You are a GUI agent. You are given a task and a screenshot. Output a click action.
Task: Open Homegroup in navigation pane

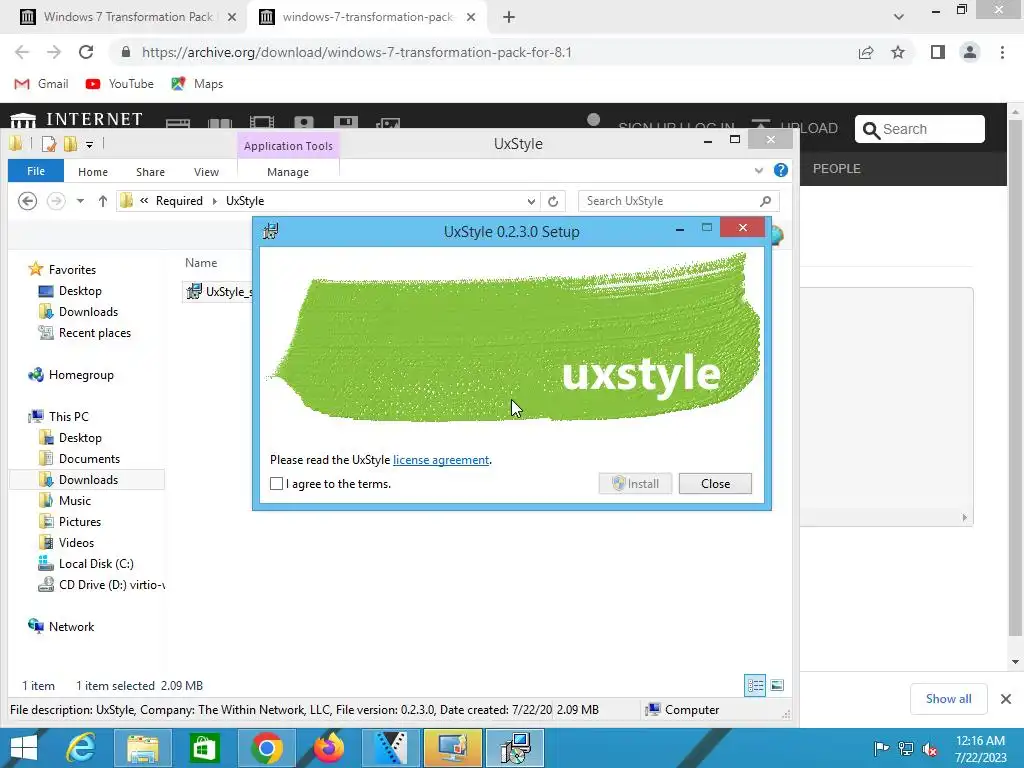81,375
